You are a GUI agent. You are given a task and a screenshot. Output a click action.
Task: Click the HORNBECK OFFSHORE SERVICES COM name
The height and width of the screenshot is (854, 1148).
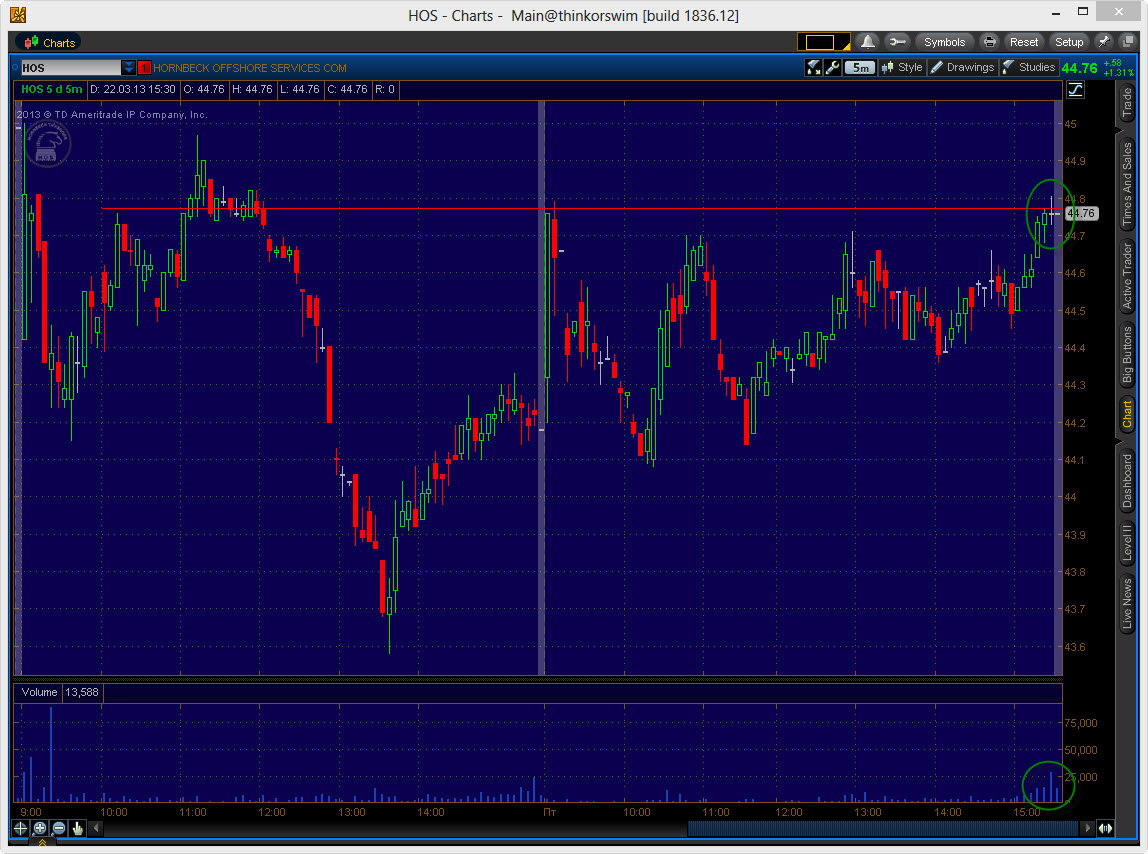[x=250, y=68]
